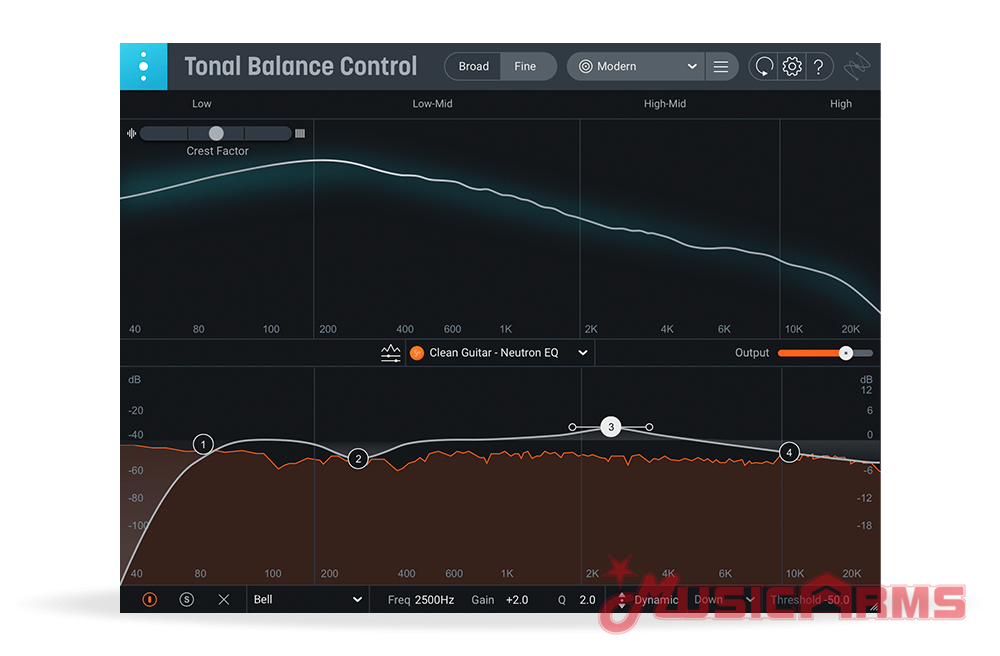This screenshot has height=656, width=1000.
Task: Switch to Broad view
Action: pos(474,67)
